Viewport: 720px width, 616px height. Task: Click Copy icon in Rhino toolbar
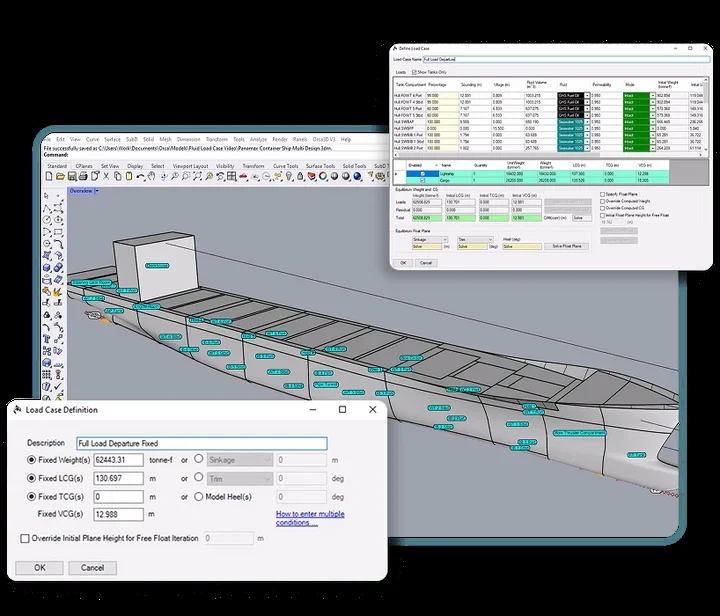pos(118,176)
